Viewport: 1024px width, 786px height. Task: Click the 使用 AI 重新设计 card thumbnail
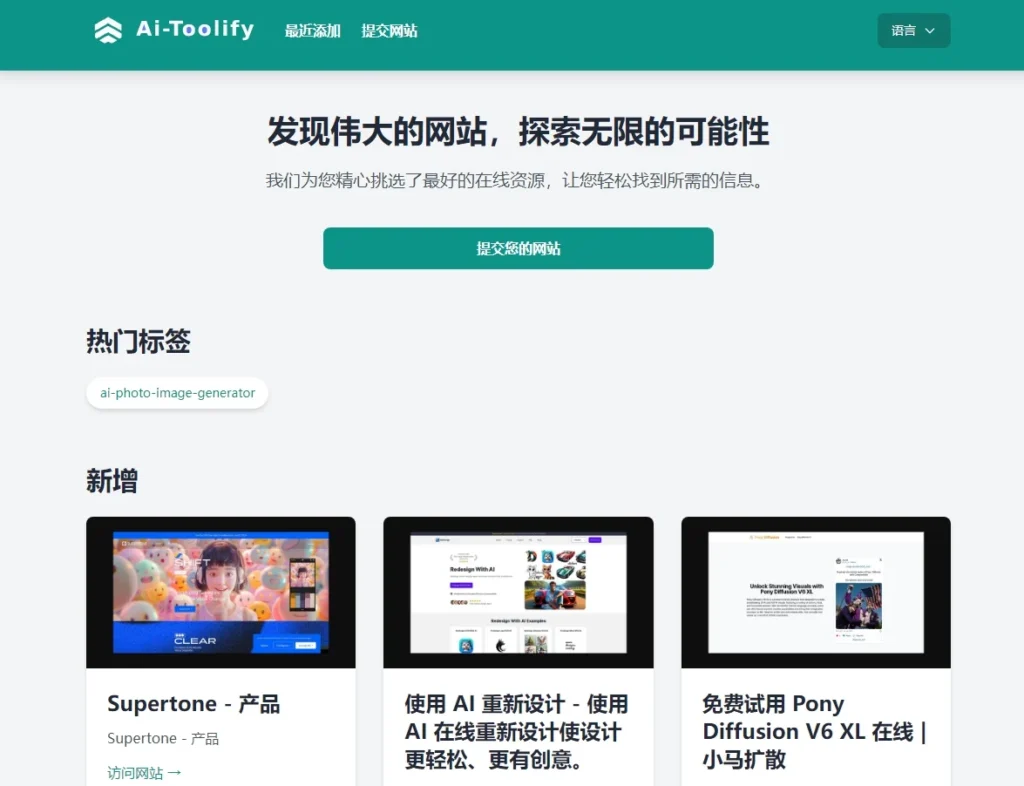tap(517, 592)
